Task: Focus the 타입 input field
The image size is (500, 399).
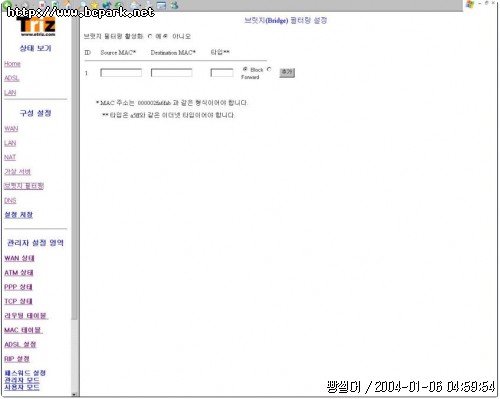Action: pyautogui.click(x=222, y=73)
